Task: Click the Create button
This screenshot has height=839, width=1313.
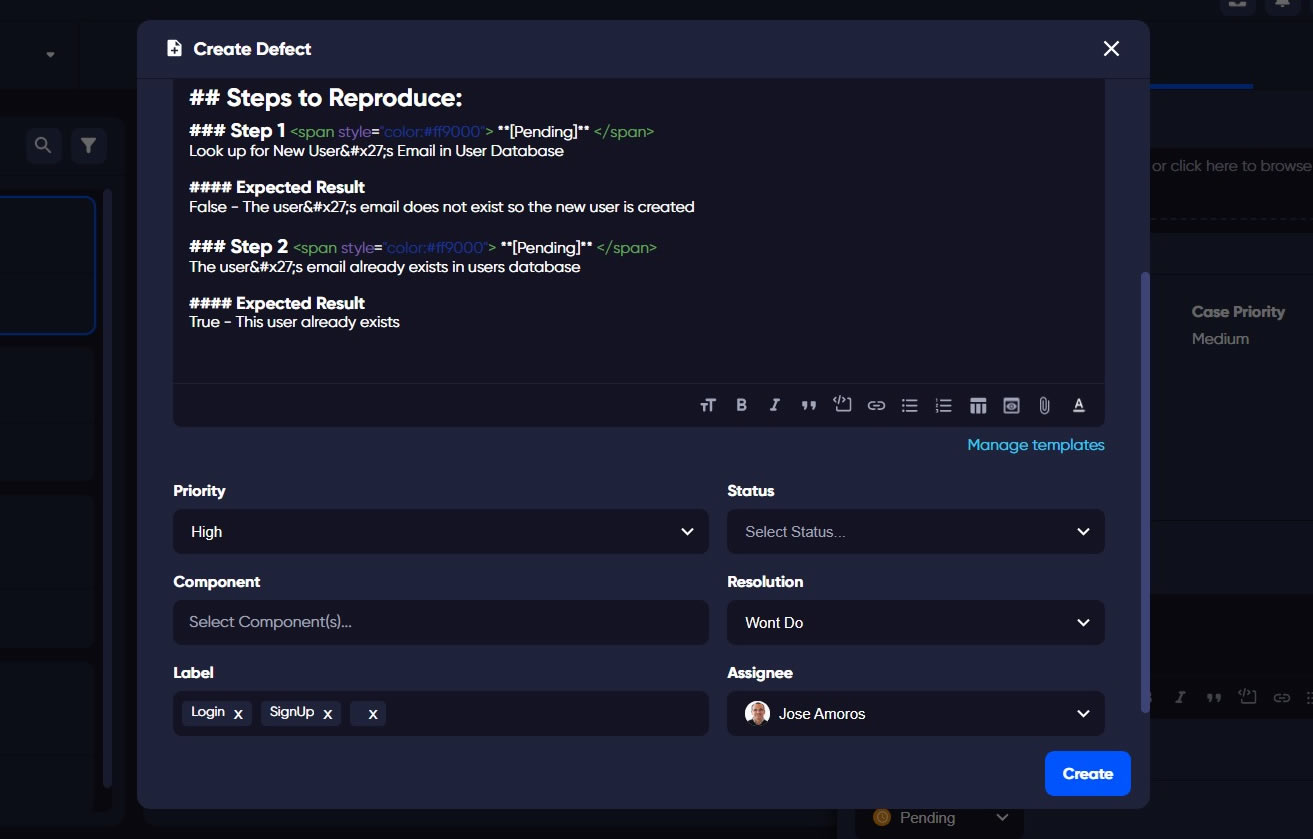Action: (x=1088, y=773)
